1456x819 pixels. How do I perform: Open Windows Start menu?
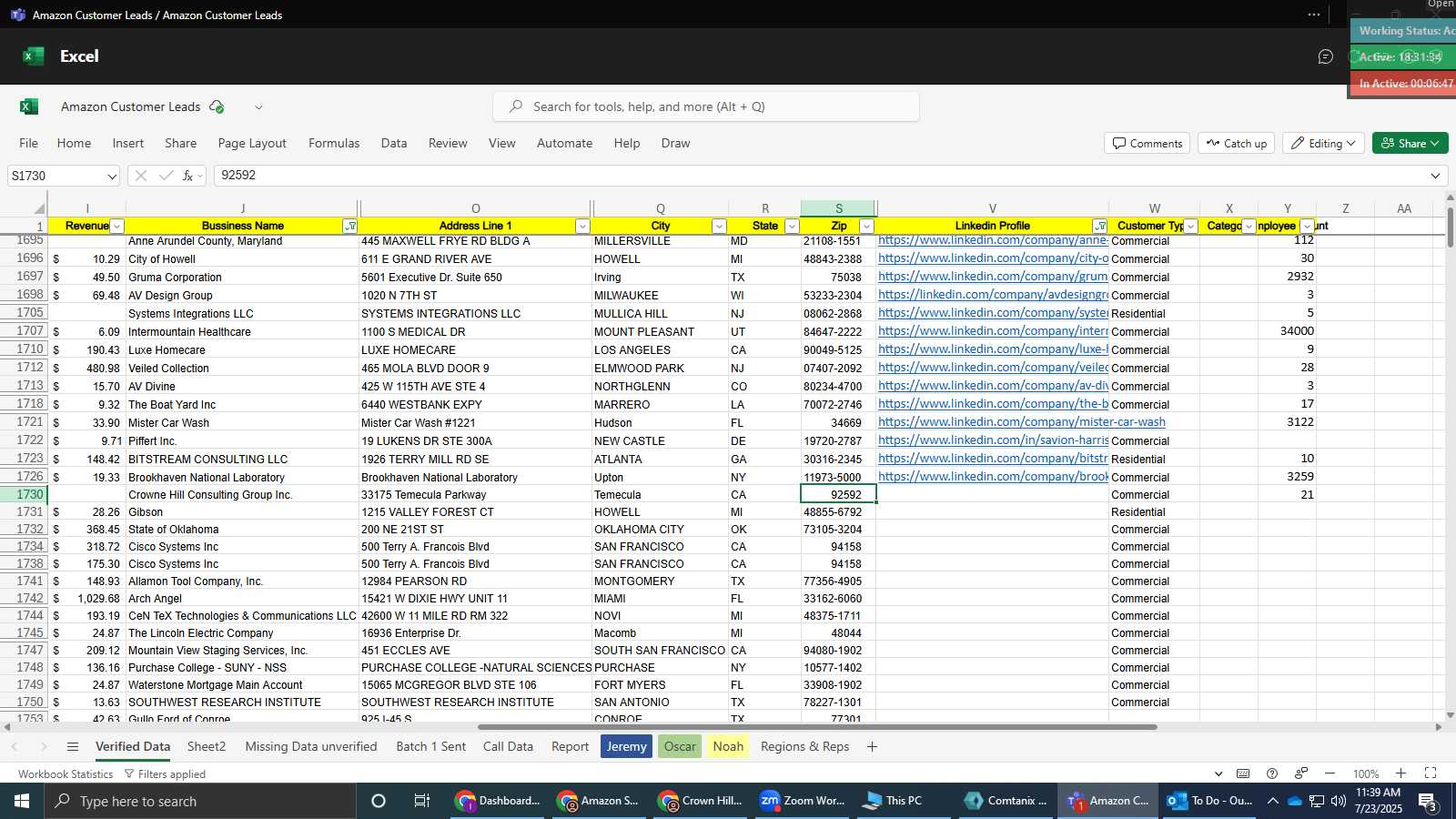pos(22,801)
